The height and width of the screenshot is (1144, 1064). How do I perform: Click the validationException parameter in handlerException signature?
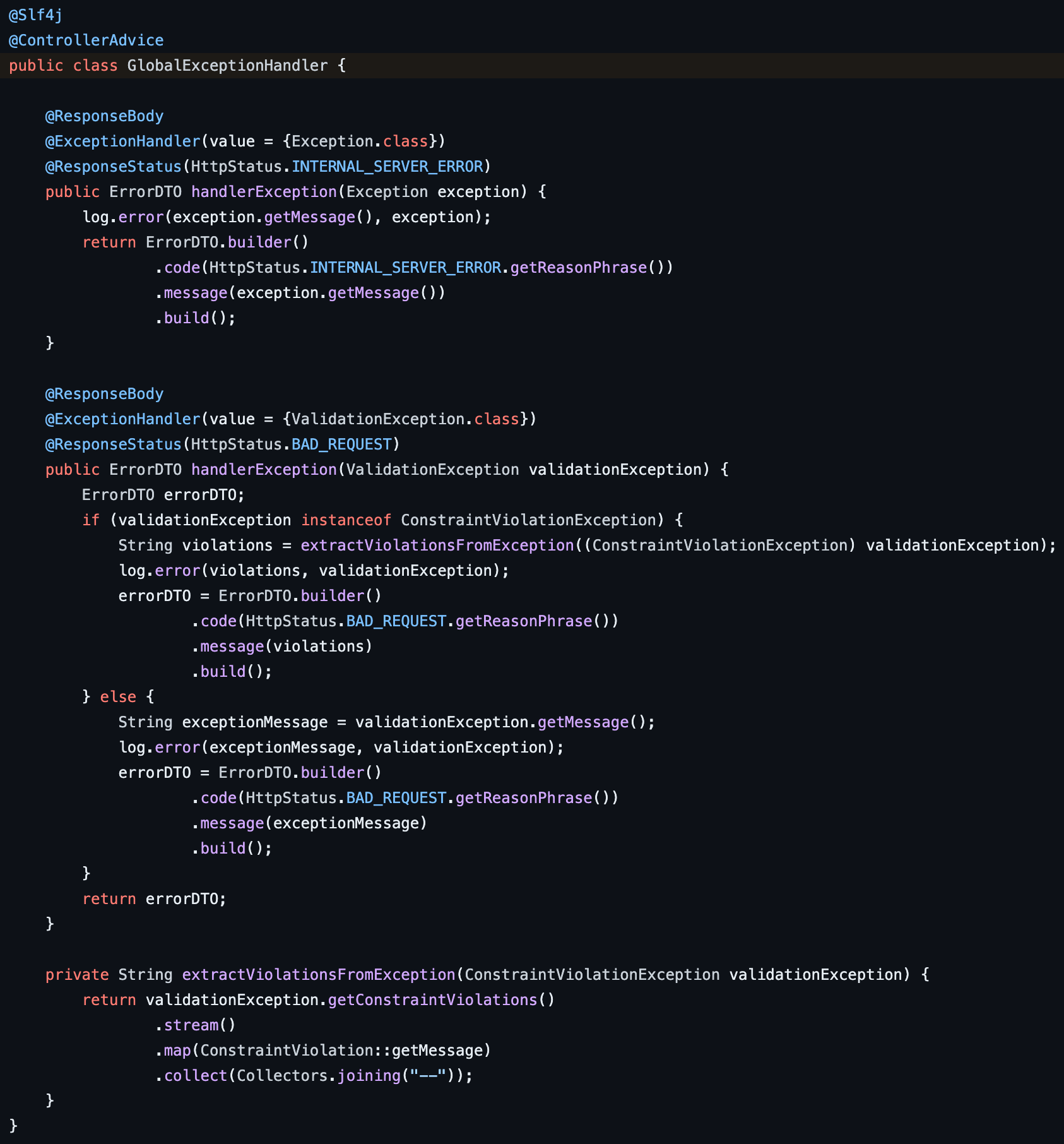(x=615, y=470)
